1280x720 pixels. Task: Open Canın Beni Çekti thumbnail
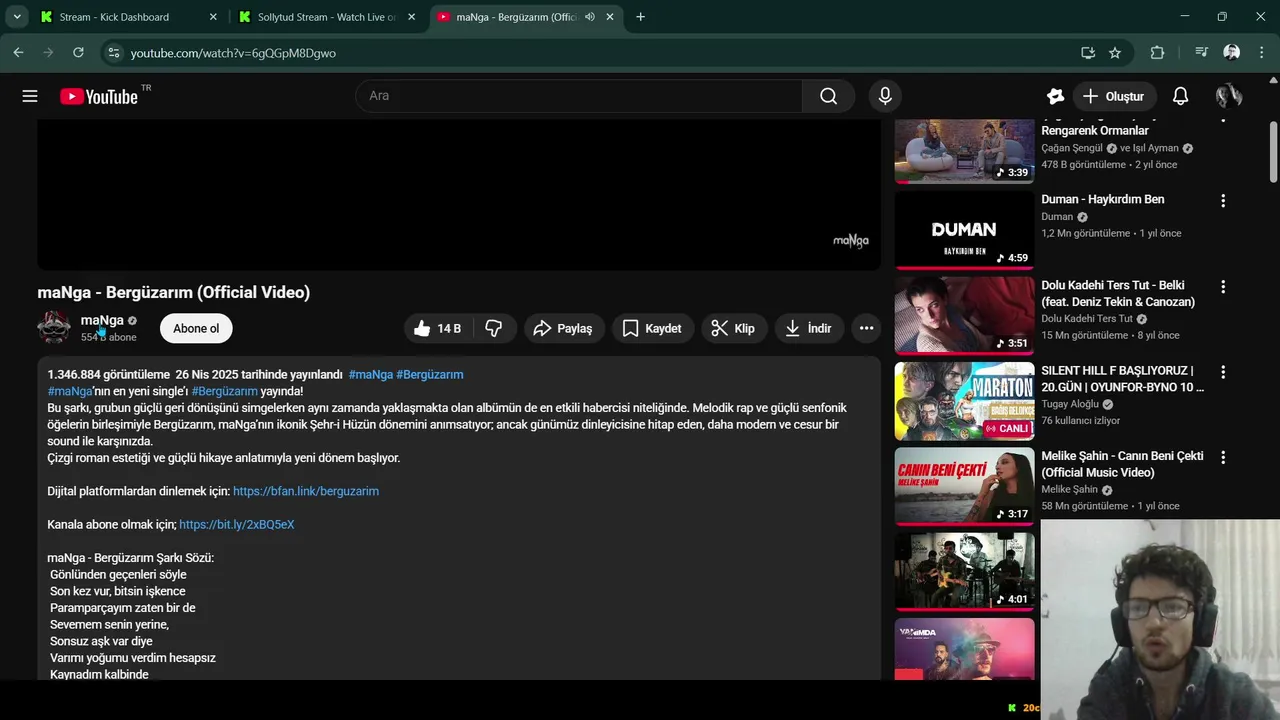coord(964,486)
